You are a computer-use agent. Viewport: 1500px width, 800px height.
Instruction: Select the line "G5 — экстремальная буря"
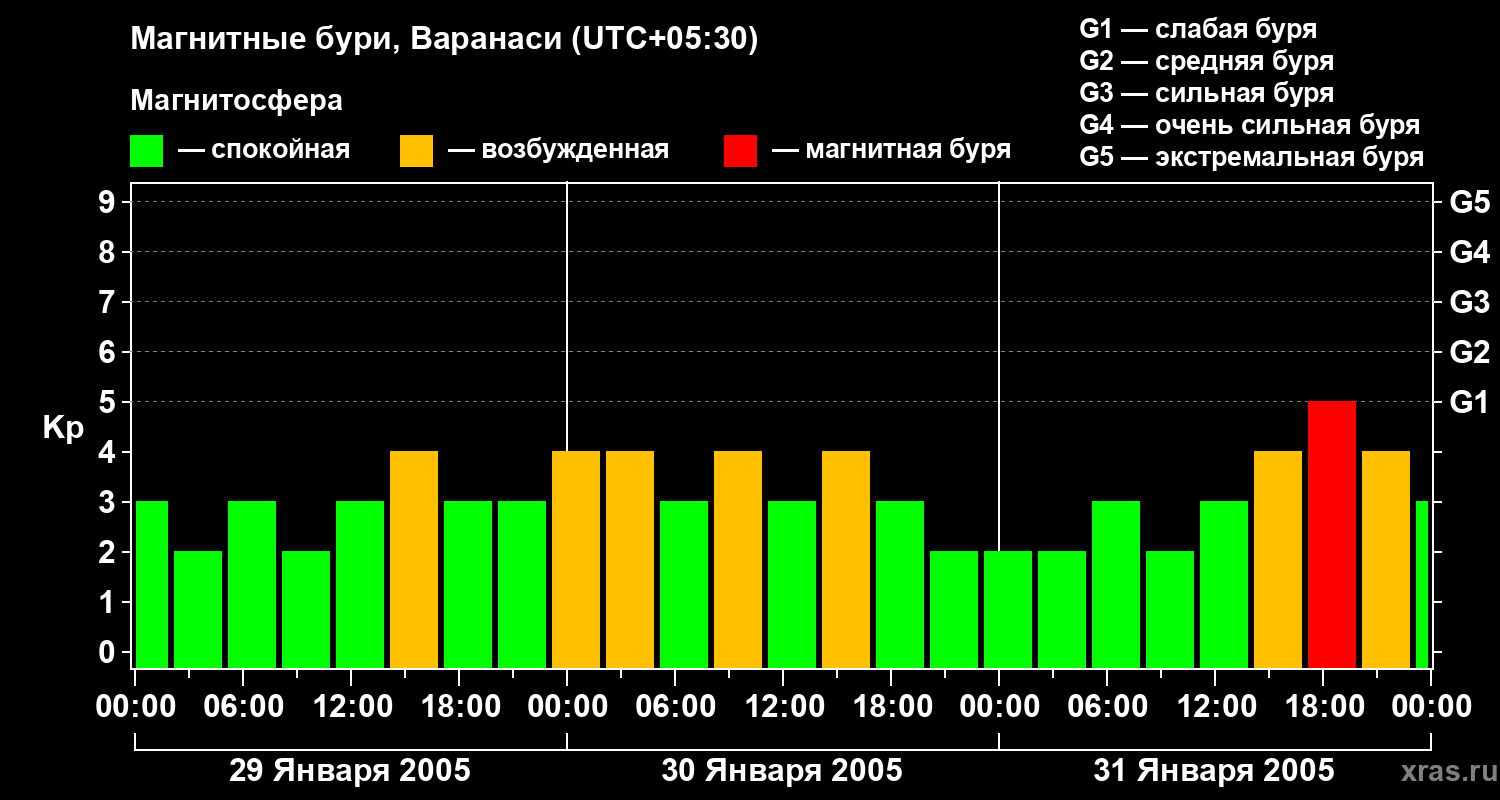point(1252,157)
